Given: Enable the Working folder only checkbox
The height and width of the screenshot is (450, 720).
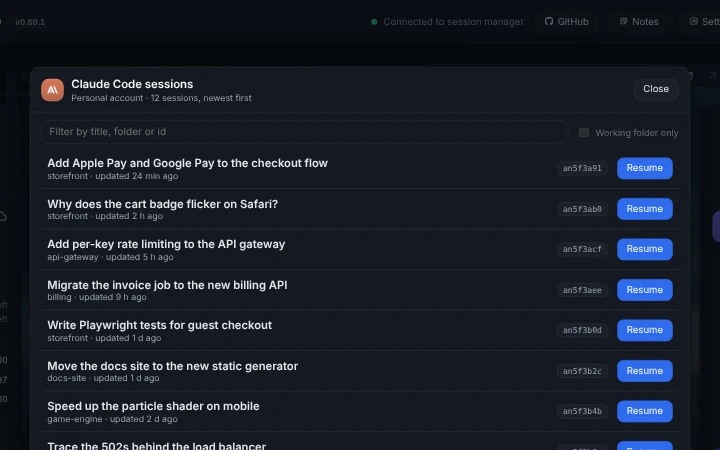Looking at the screenshot, I should [x=584, y=133].
